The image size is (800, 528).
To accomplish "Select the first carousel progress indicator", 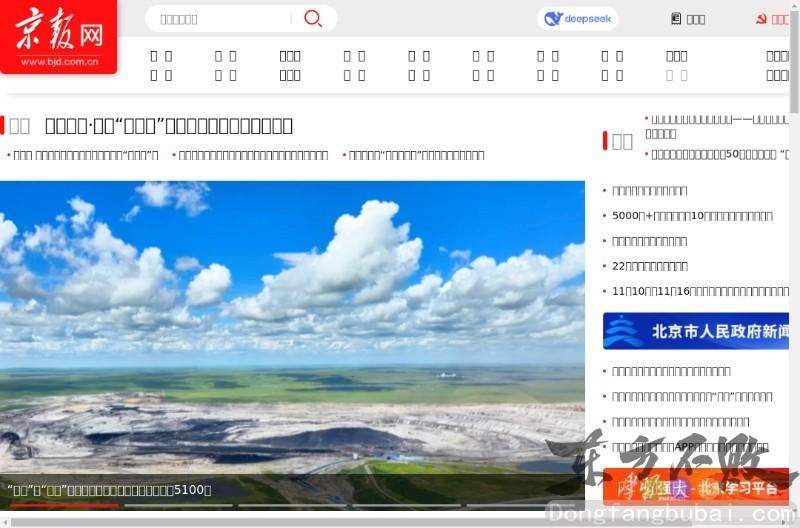I will (60, 506).
